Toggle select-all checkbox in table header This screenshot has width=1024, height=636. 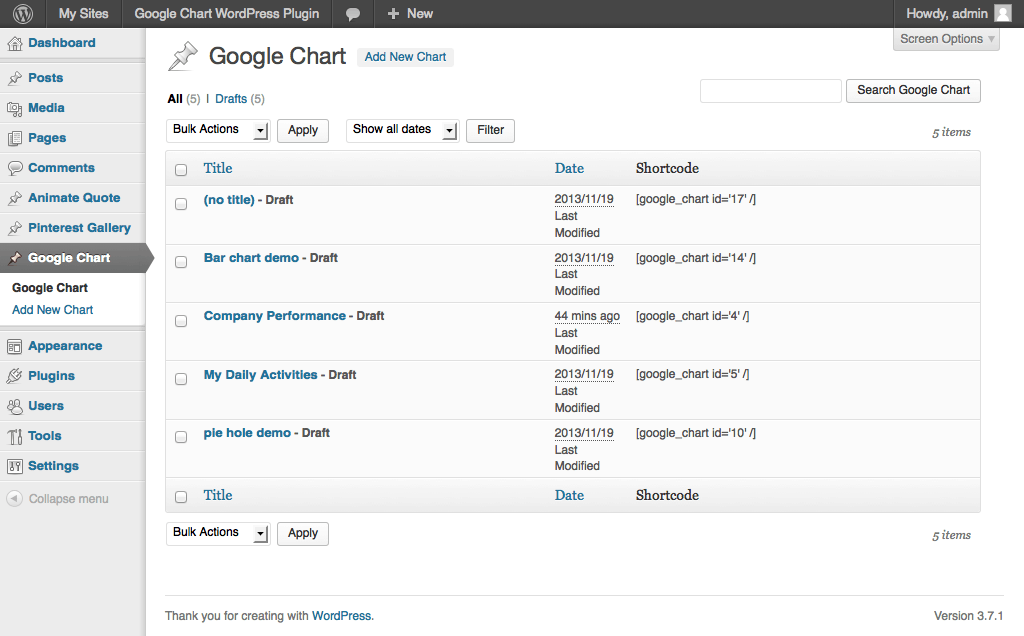[x=181, y=170]
